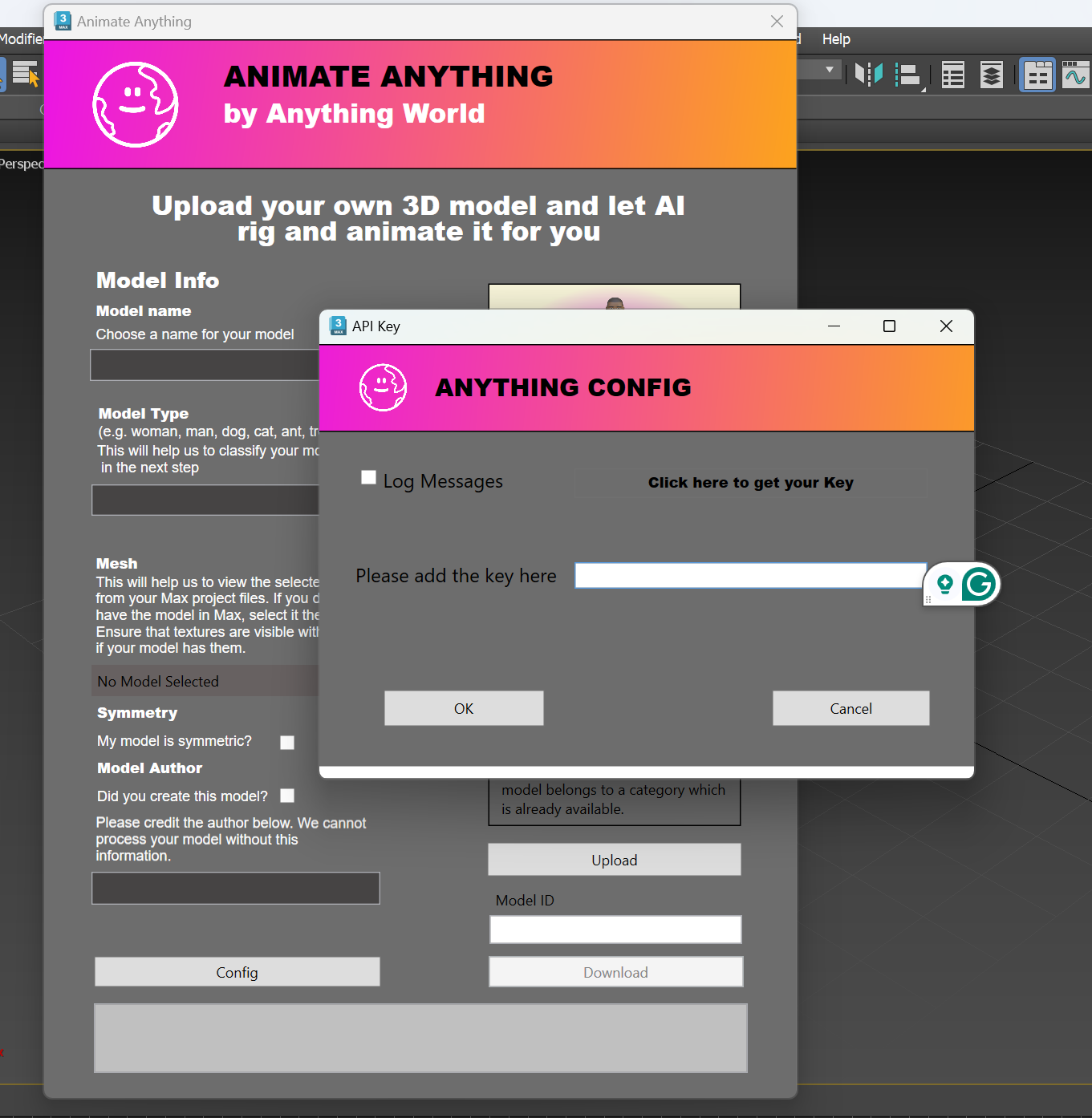Click the Upload button
This screenshot has height=1118, width=1092.
pyautogui.click(x=615, y=860)
